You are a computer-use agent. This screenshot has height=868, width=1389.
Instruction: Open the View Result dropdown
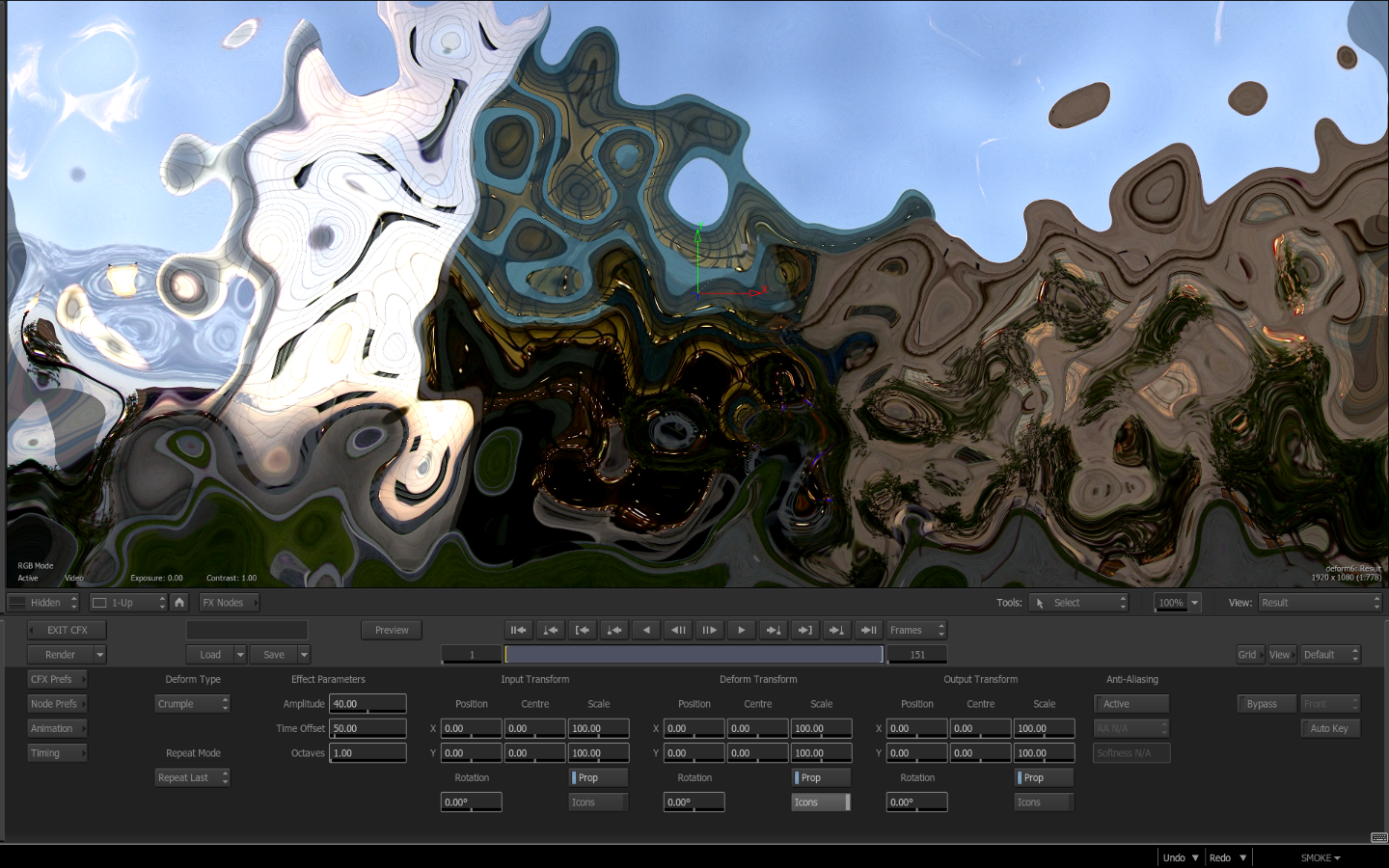click(x=1320, y=603)
